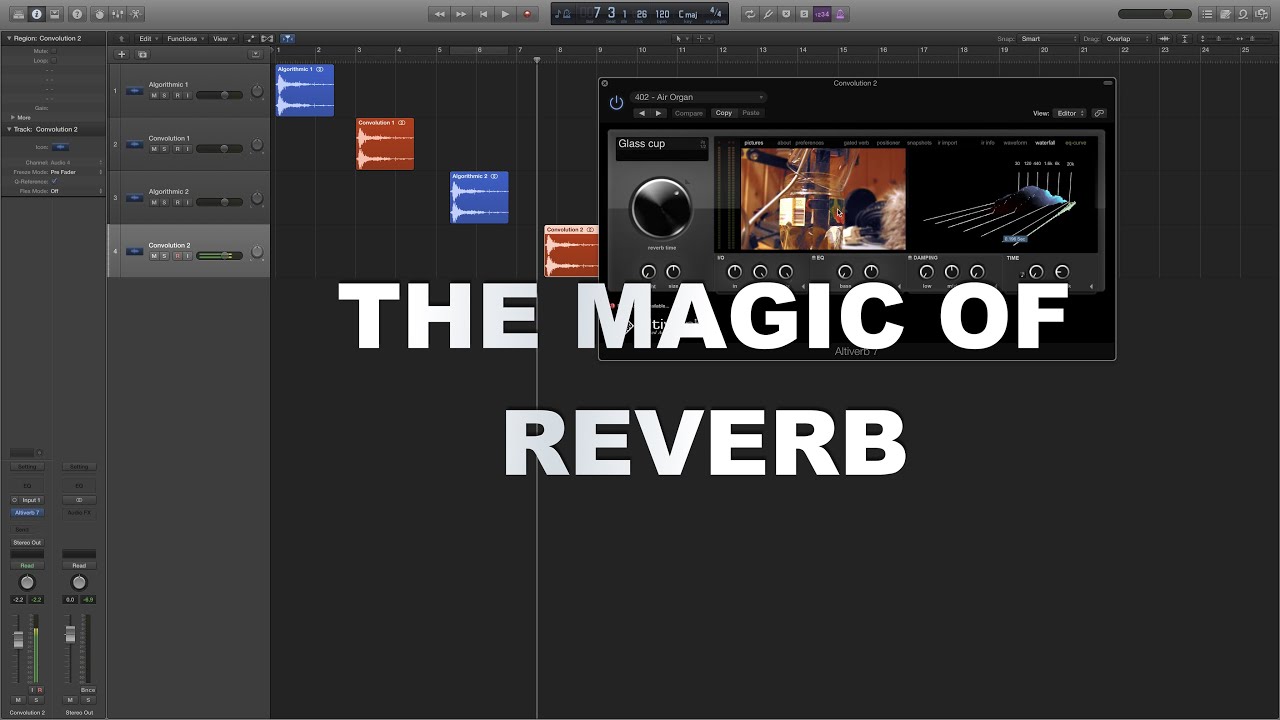Mute the Algorithmic 1 track
The height and width of the screenshot is (720, 1280).
154,95
